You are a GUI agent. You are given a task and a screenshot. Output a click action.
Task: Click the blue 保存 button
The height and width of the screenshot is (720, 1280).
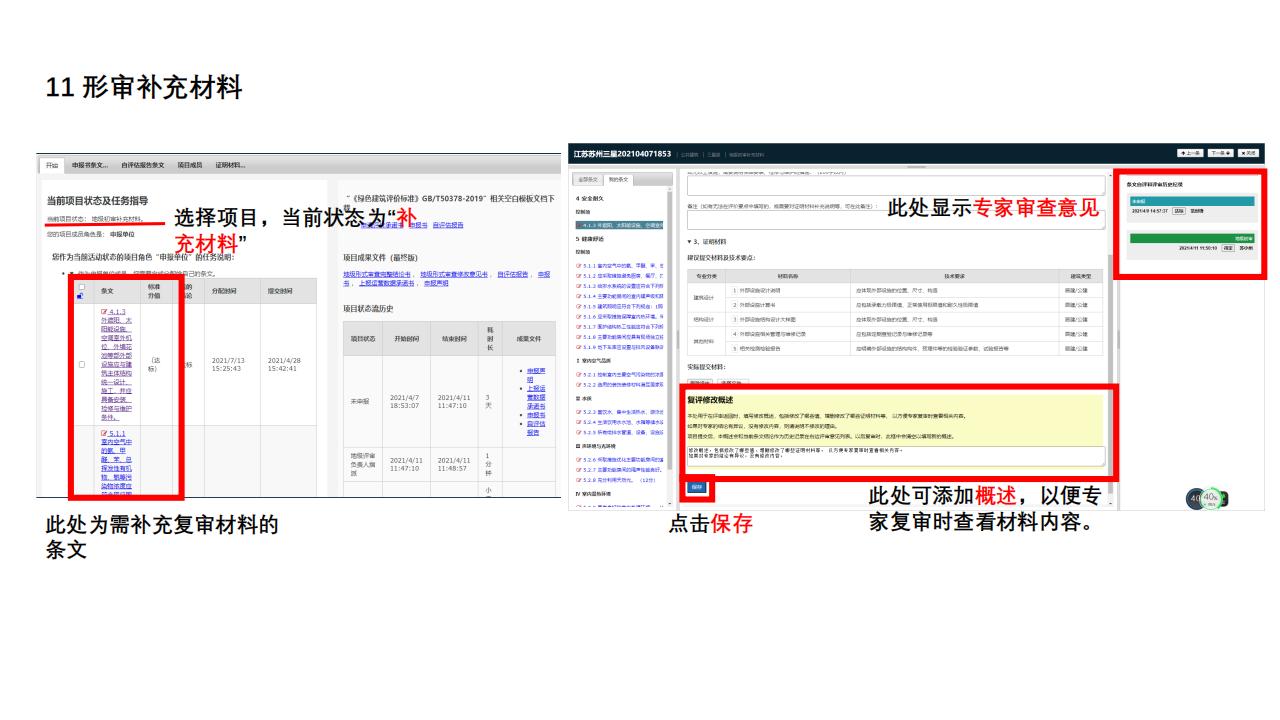(x=697, y=487)
